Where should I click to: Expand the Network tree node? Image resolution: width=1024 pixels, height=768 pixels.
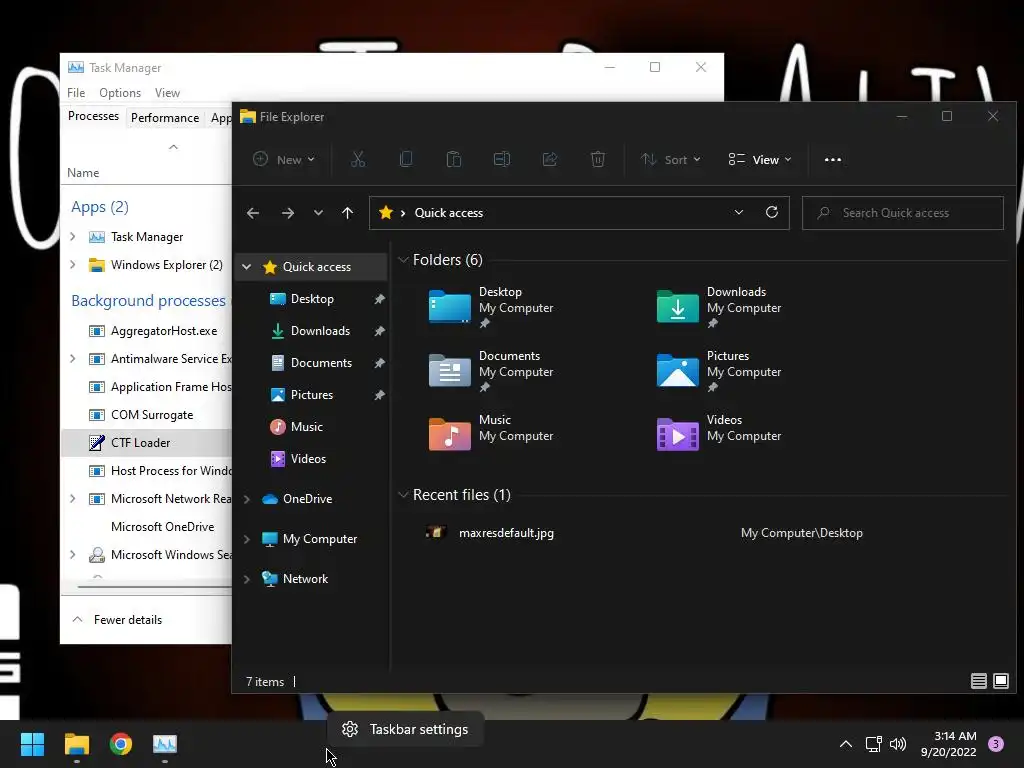coord(246,579)
